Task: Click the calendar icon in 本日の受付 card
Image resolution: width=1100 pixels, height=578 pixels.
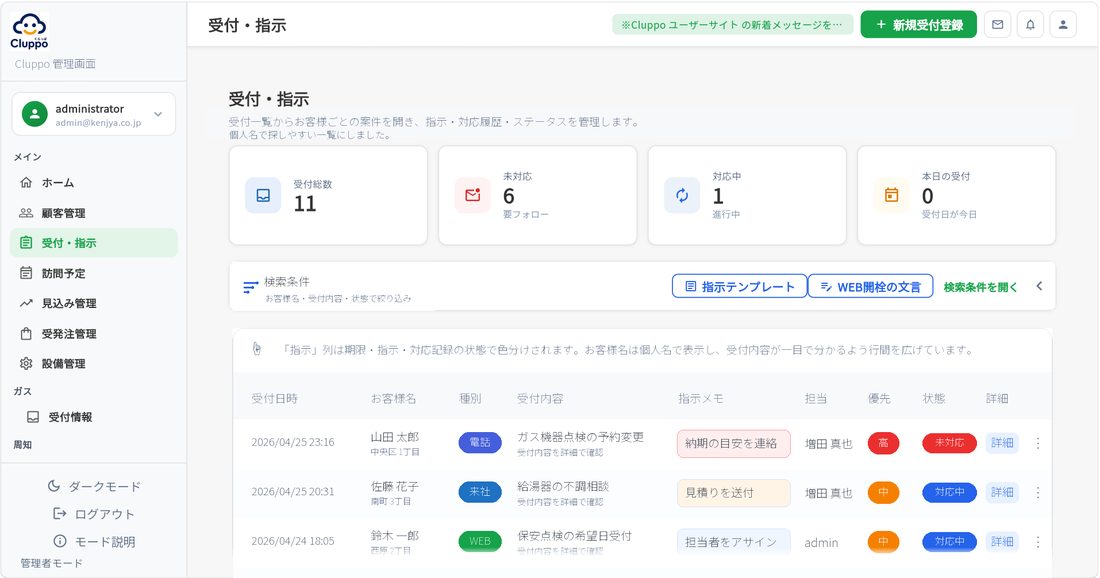Action: point(891,195)
